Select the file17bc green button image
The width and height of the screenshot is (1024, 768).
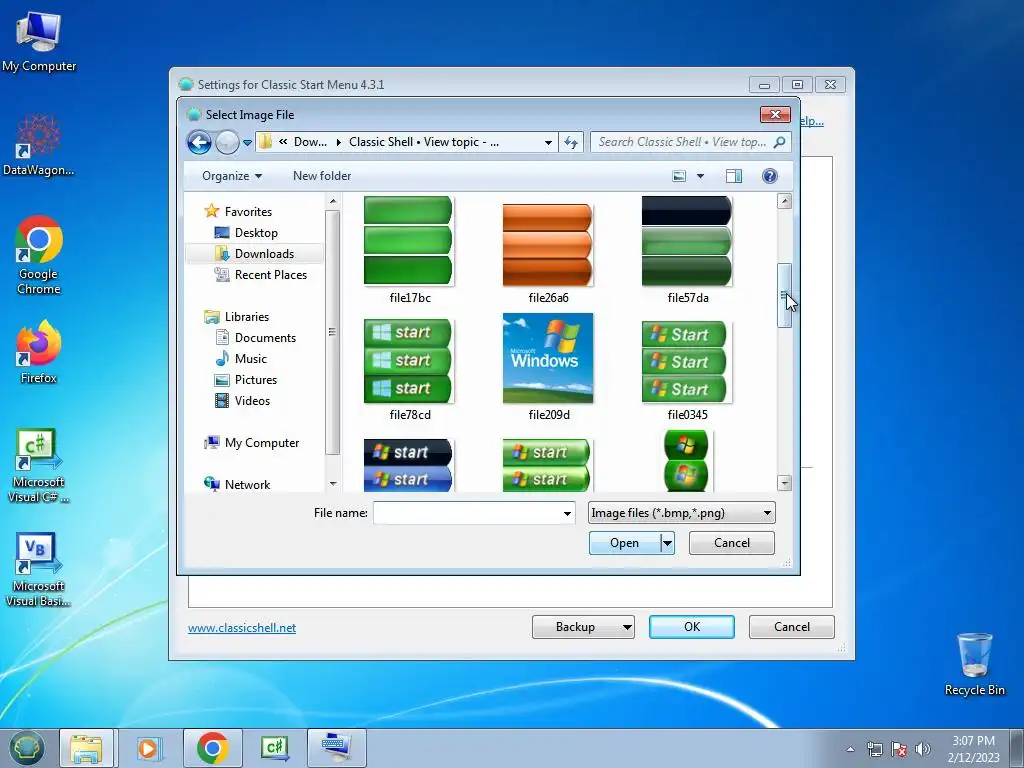click(409, 241)
